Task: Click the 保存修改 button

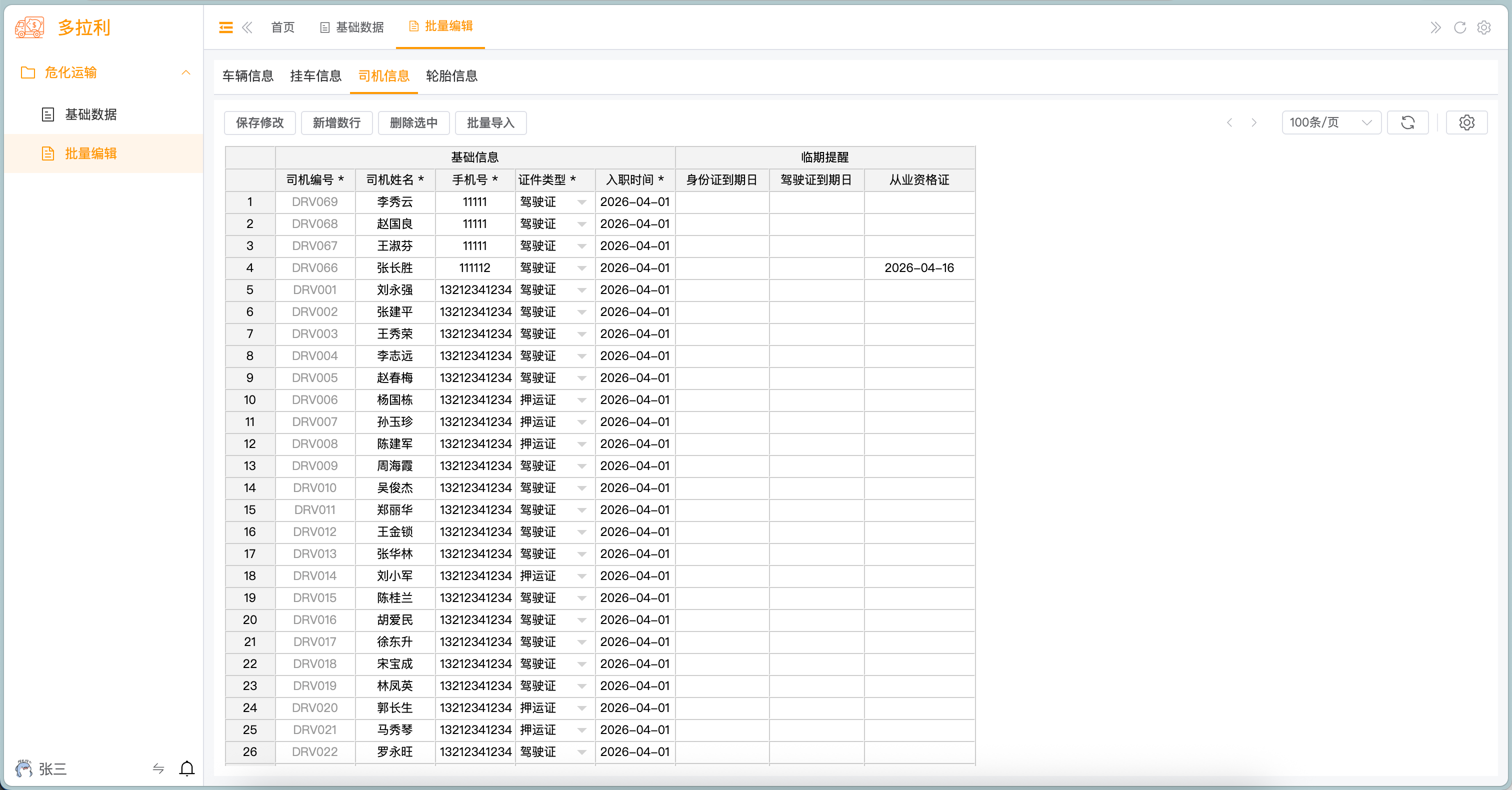Action: click(259, 122)
